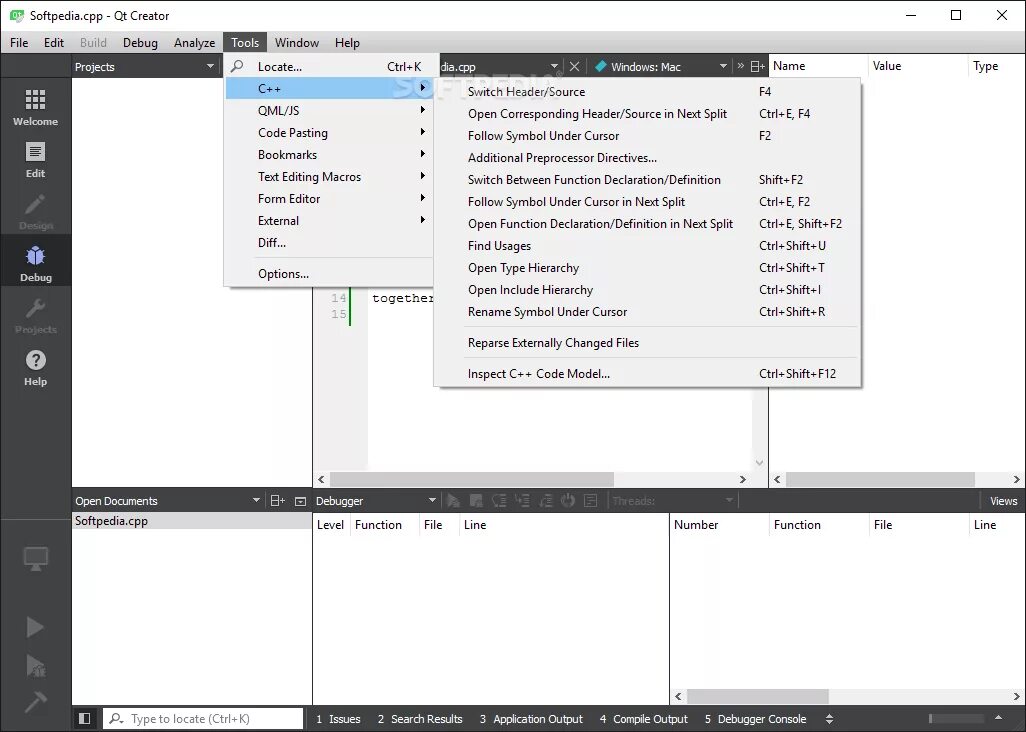The width and height of the screenshot is (1026, 732).
Task: Expand the Form Editor submenu
Action: tap(328, 199)
